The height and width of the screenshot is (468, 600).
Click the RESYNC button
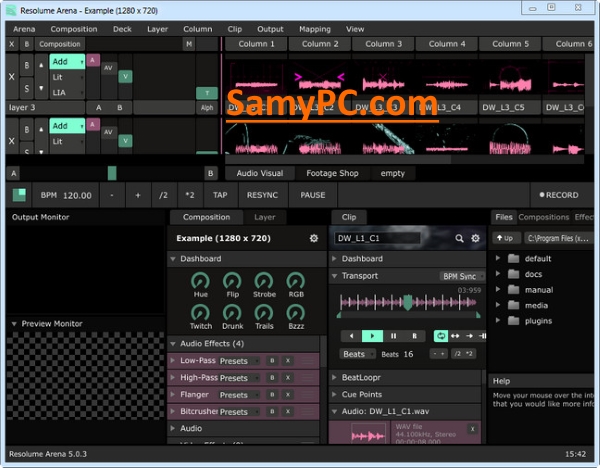click(262, 195)
